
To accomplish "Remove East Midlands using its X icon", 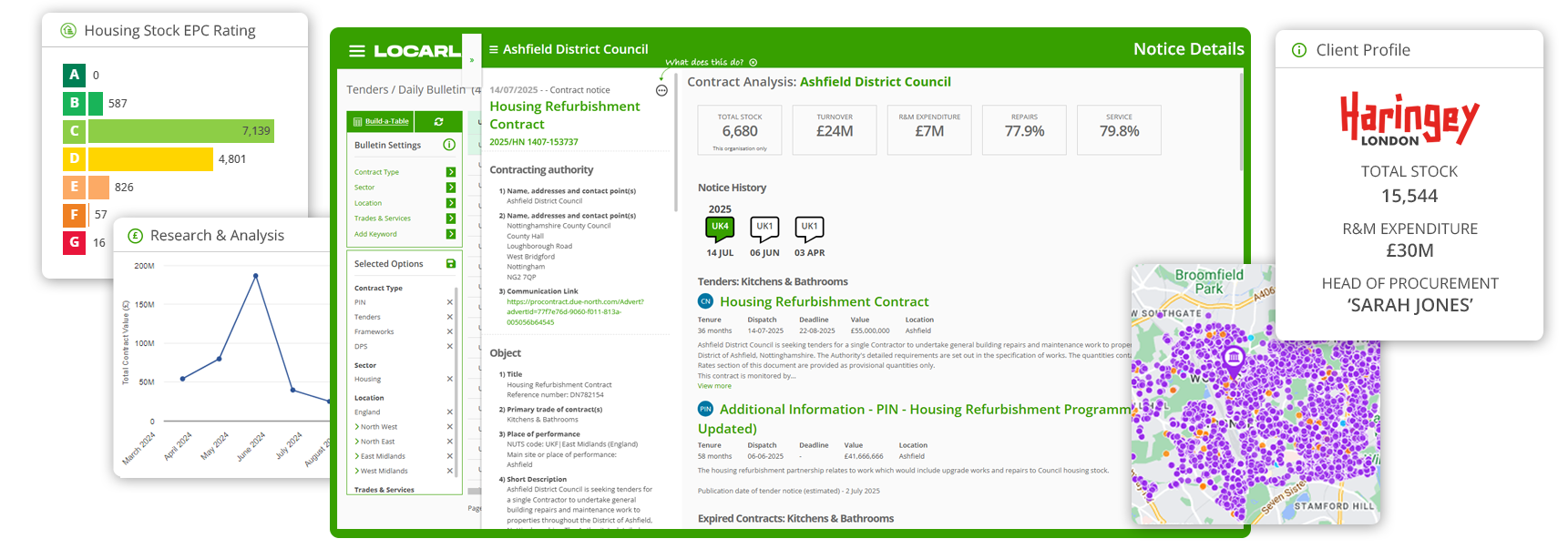I will [450, 456].
